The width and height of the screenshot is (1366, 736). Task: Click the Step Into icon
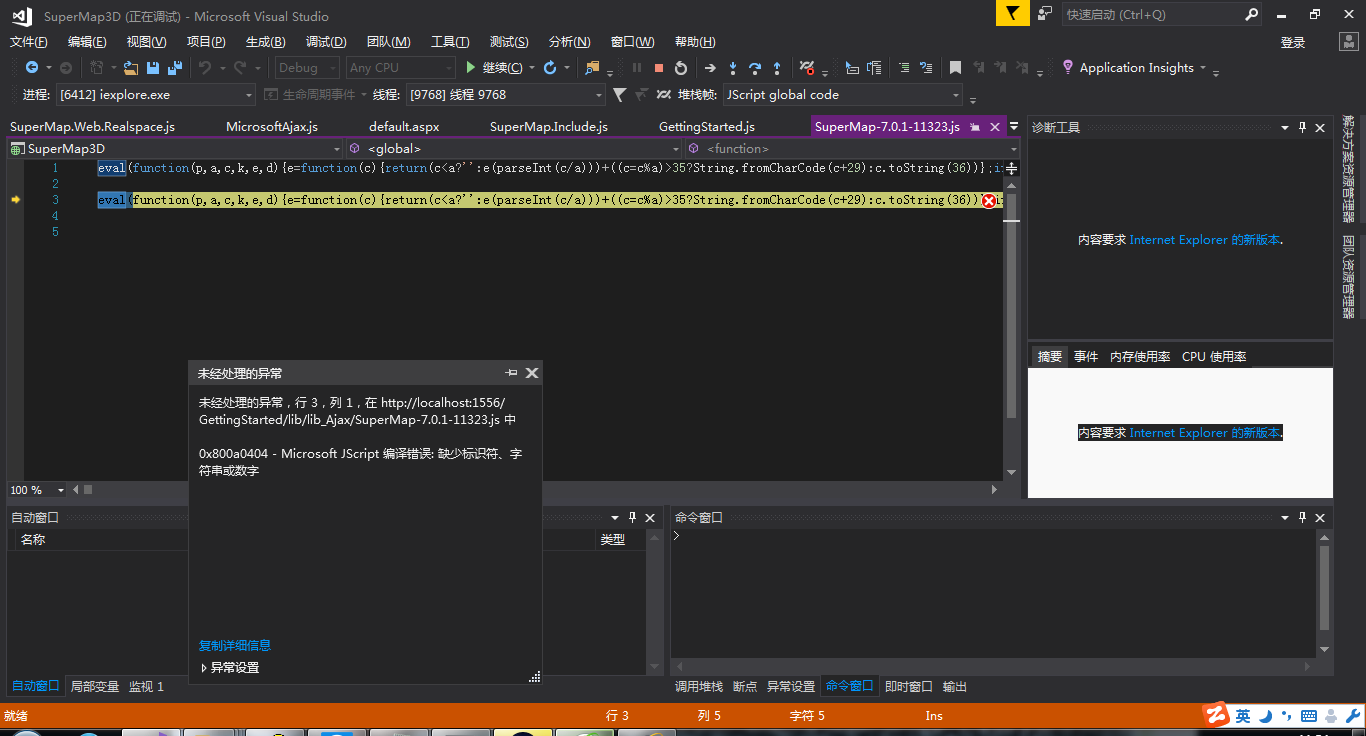click(732, 68)
